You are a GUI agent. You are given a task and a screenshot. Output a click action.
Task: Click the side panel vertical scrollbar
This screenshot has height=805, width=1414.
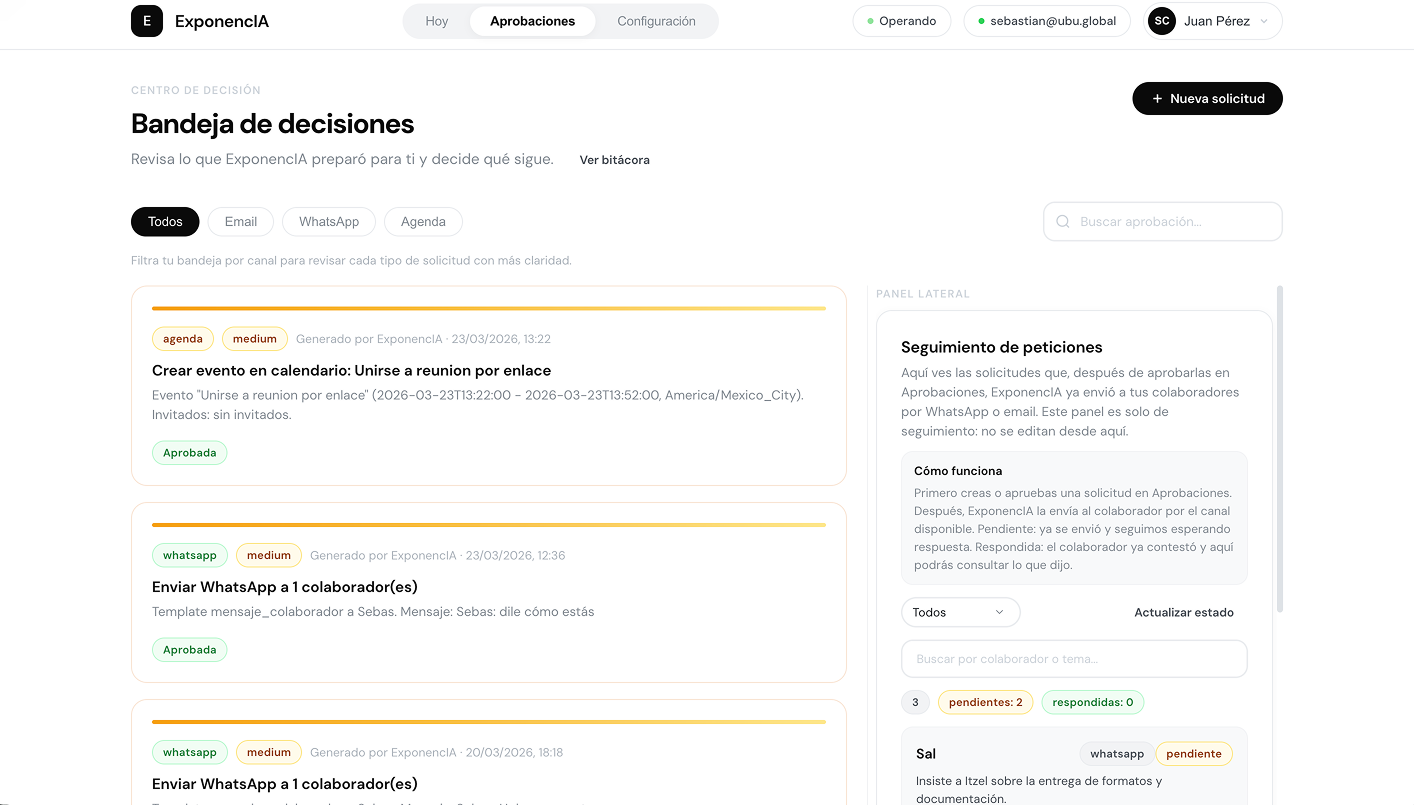tap(1280, 450)
